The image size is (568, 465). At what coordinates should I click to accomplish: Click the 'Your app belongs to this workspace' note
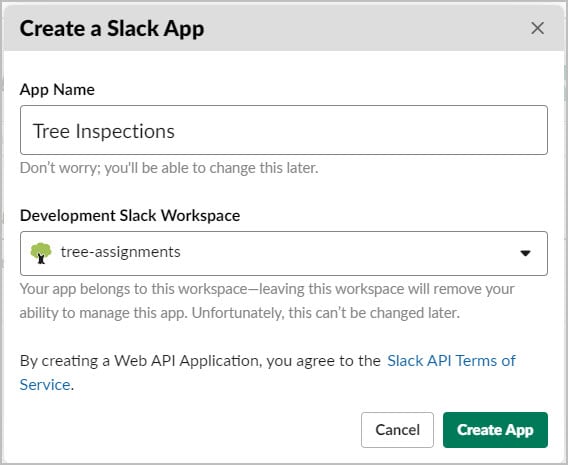267,301
